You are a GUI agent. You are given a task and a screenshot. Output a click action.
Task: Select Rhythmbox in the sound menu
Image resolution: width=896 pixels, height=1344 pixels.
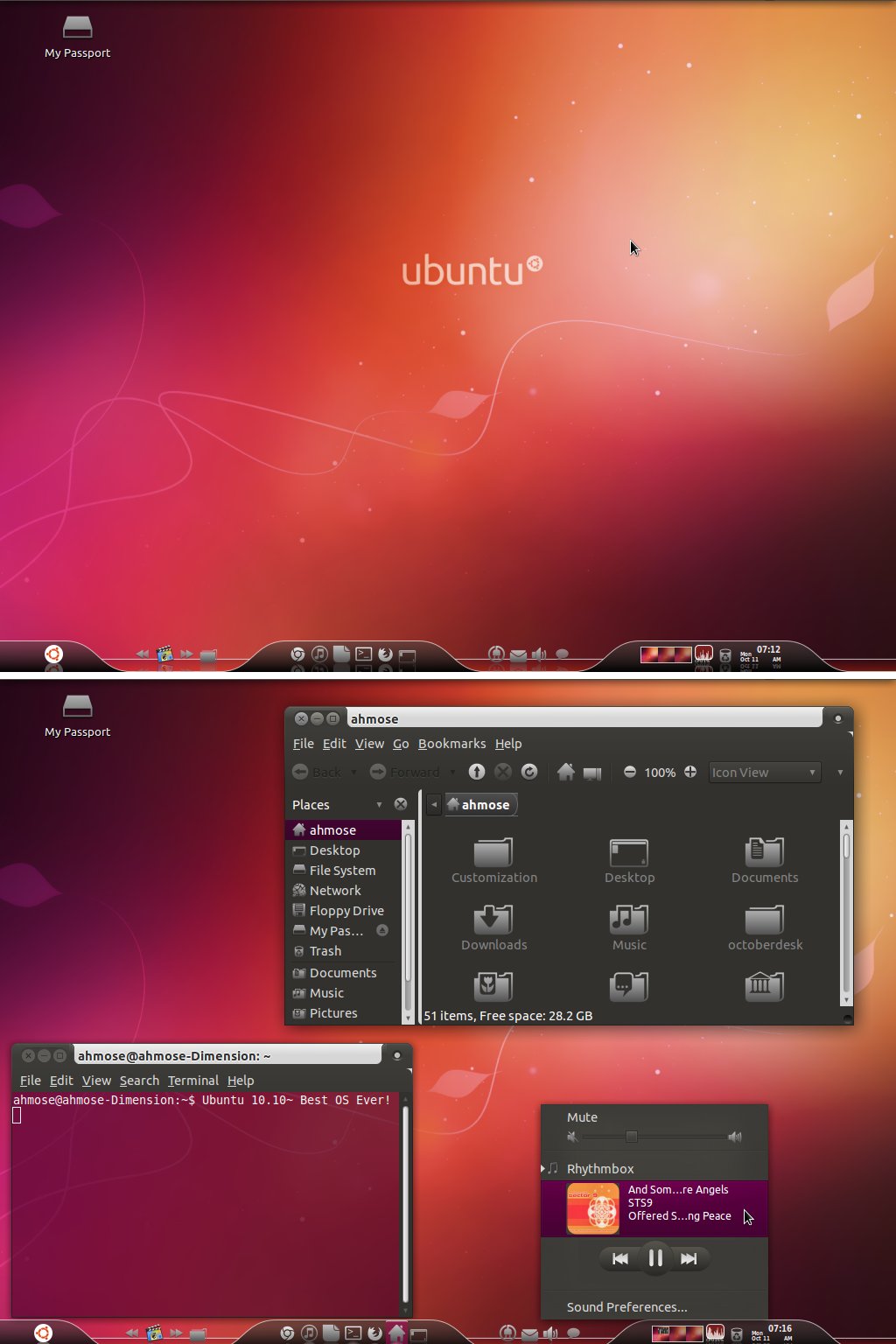[600, 1168]
